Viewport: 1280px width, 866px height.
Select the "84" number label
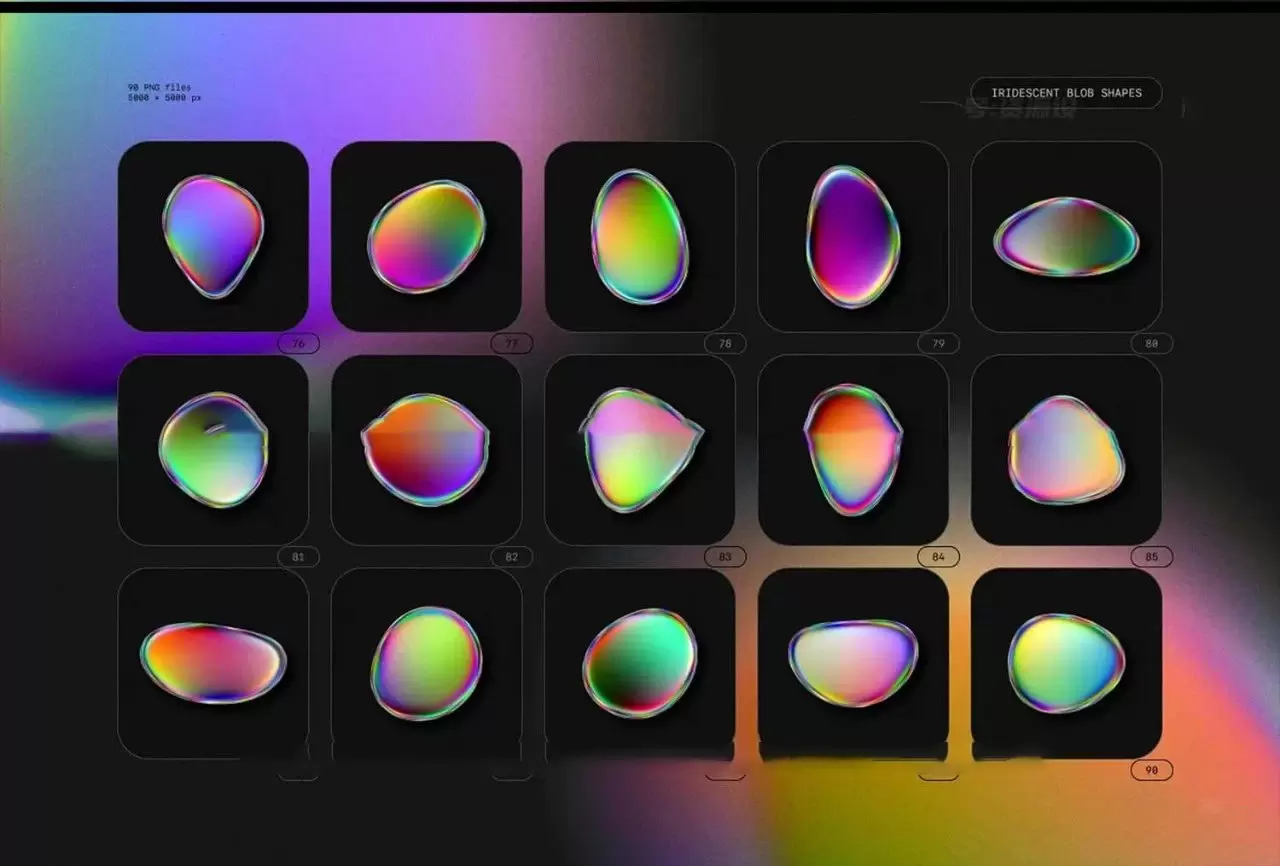[x=938, y=557]
